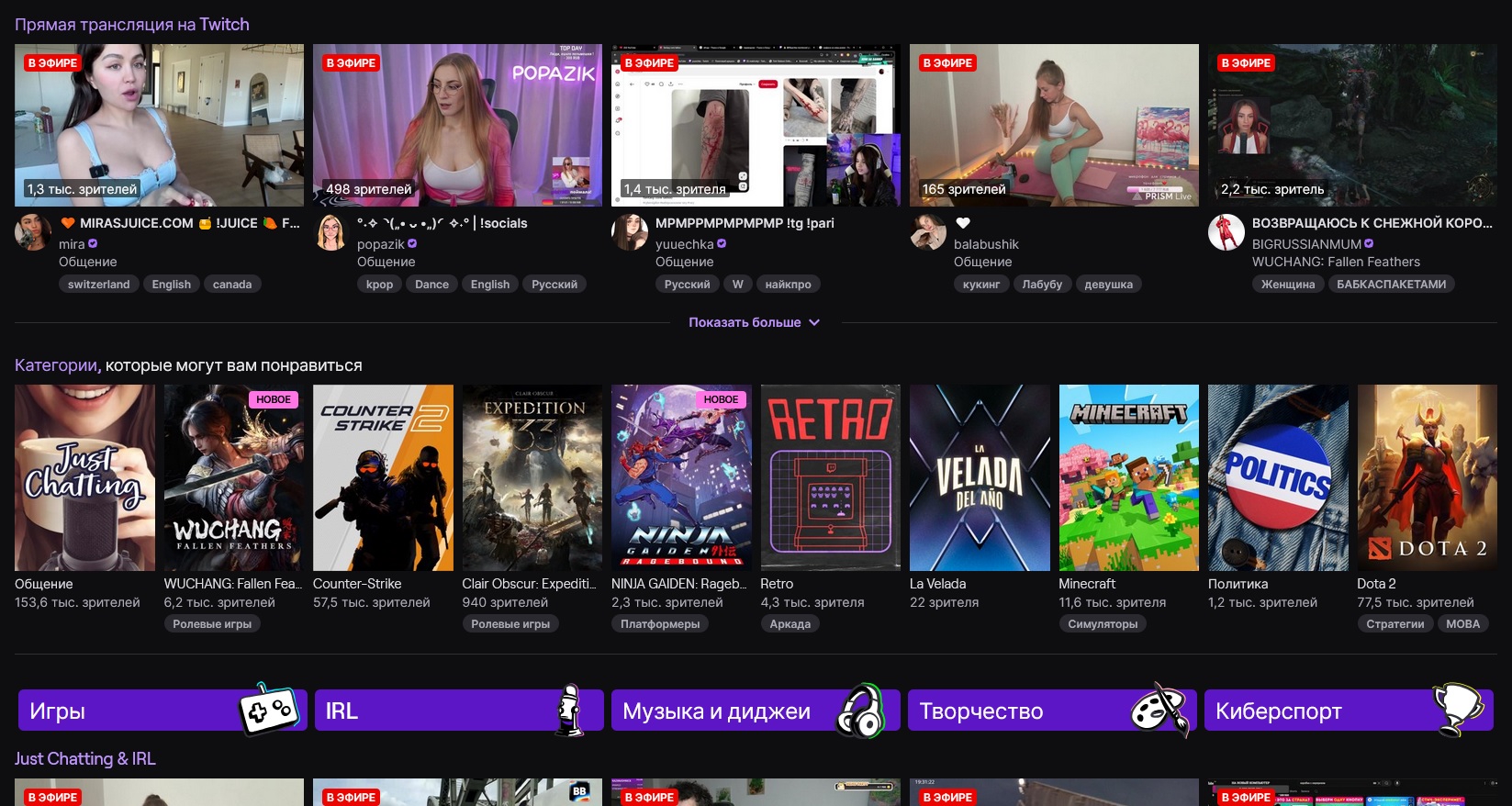Click the verified badge next to BIGRUSSIANMUM
This screenshot has width=1512, height=806.
[1369, 244]
